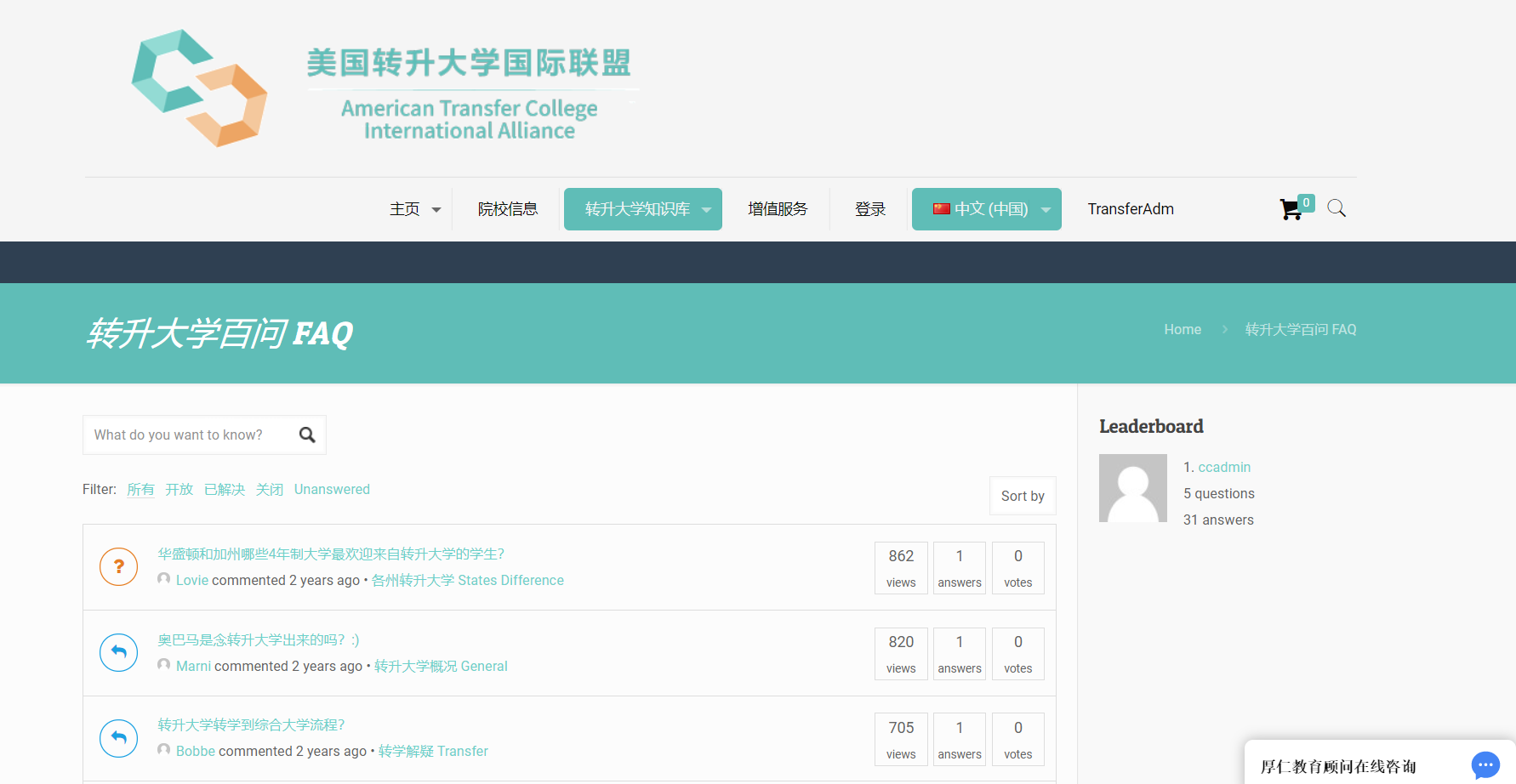
Task: Click the ccadmin leaderboard avatar
Action: pyautogui.click(x=1133, y=488)
